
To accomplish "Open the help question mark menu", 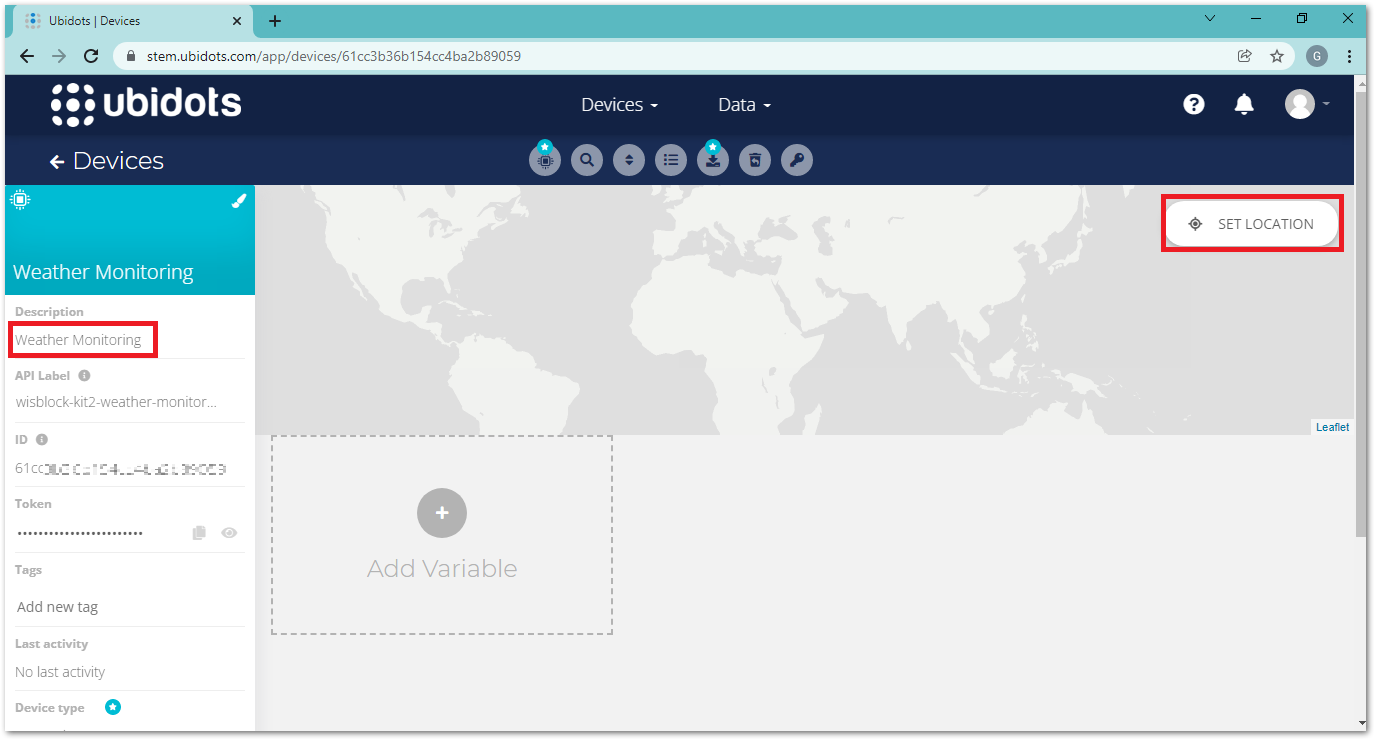I will point(1194,104).
